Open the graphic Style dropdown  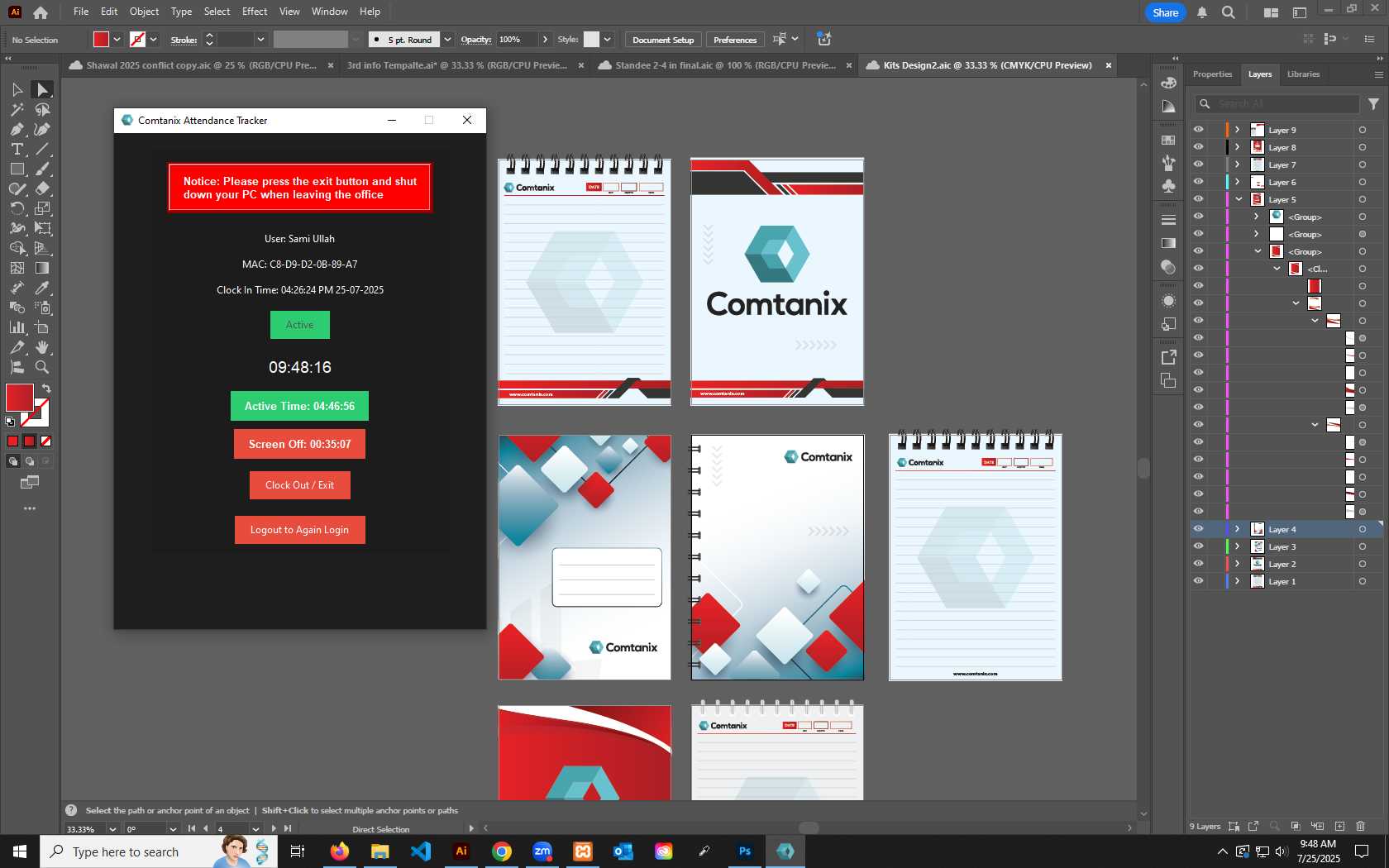pyautogui.click(x=607, y=40)
